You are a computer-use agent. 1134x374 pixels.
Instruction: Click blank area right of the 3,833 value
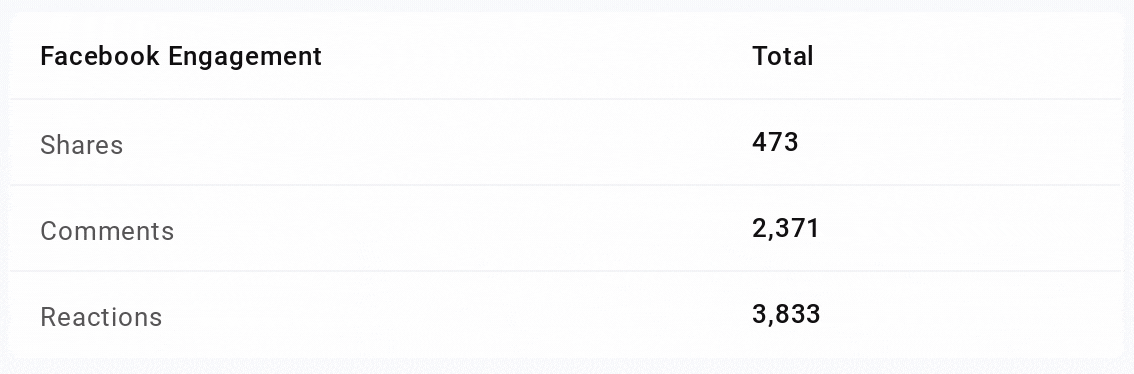971,315
